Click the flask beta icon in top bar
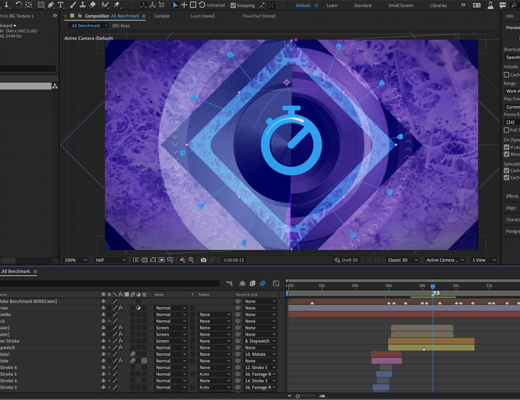The image size is (520, 400). point(490,5)
